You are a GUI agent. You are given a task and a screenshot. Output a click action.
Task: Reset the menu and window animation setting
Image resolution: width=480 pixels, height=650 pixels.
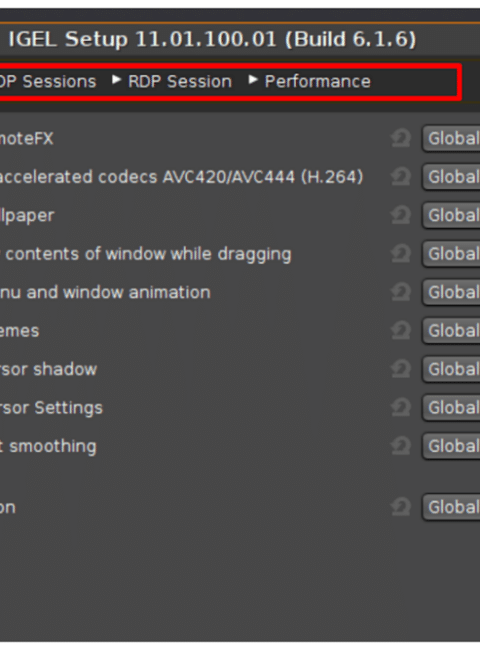[x=401, y=292]
